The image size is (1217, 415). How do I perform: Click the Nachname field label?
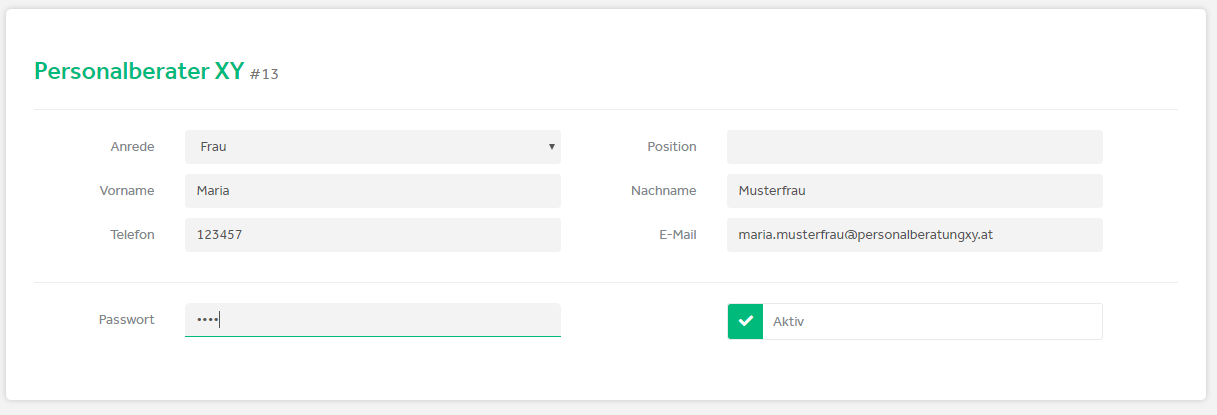coord(664,191)
